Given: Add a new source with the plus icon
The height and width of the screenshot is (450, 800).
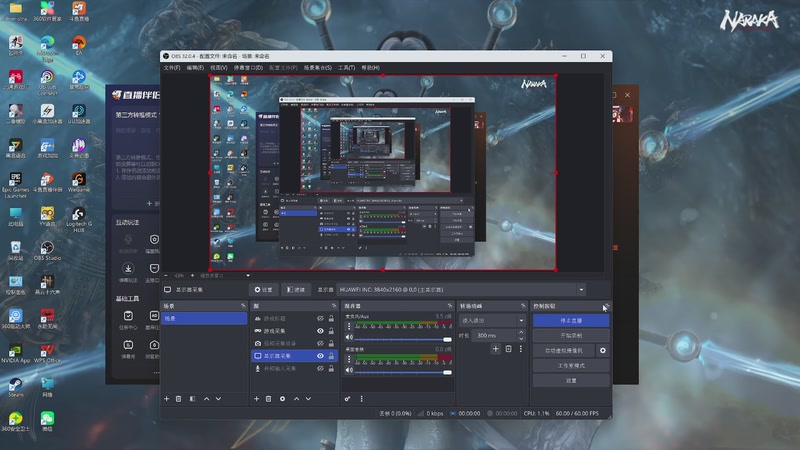Looking at the screenshot, I should [257, 398].
